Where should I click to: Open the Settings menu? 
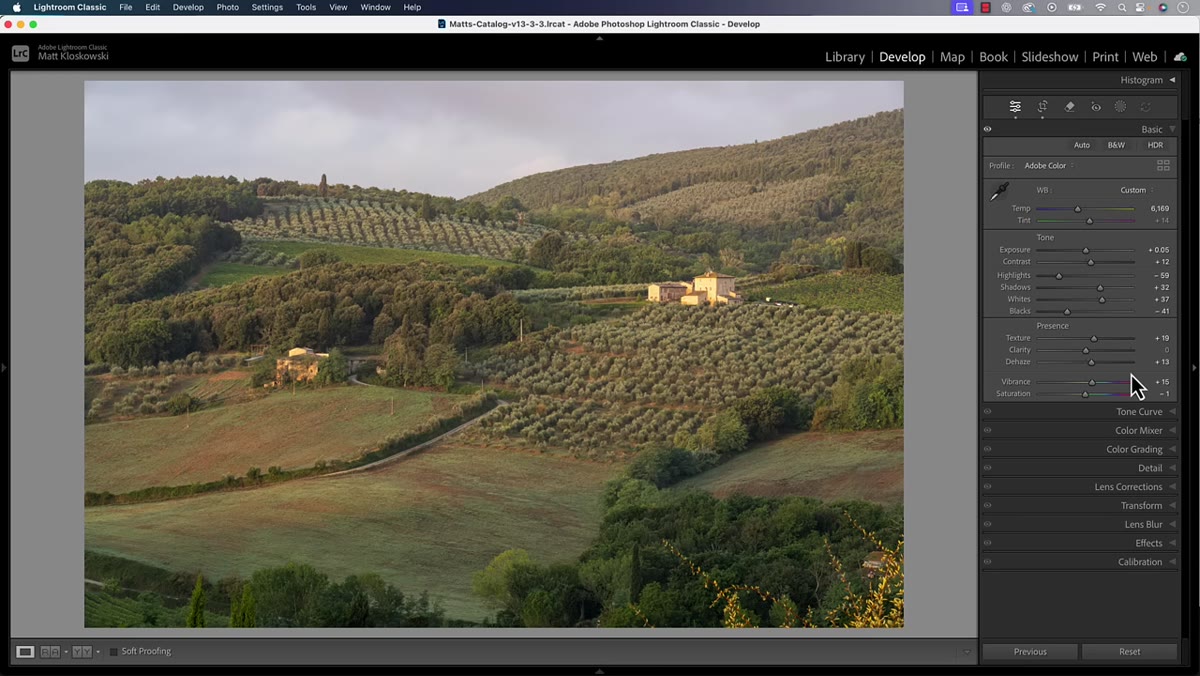point(267,7)
